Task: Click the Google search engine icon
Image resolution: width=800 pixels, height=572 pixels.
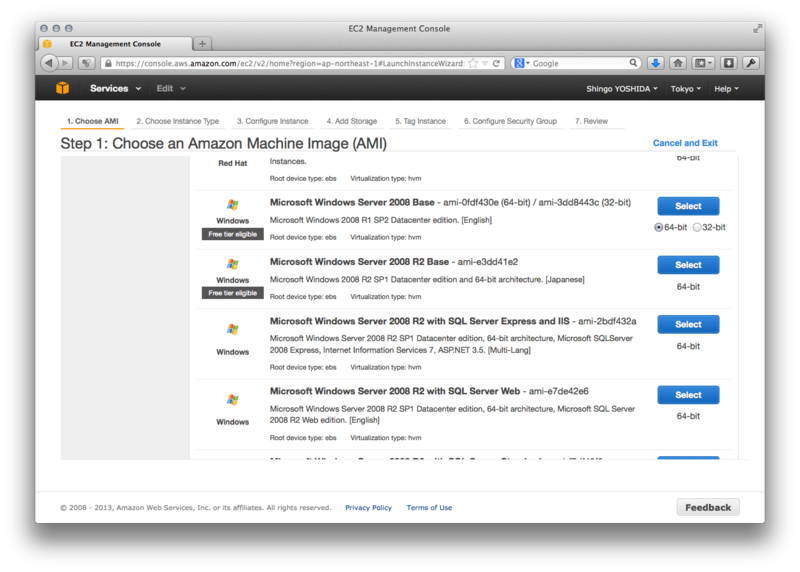Action: coord(519,63)
